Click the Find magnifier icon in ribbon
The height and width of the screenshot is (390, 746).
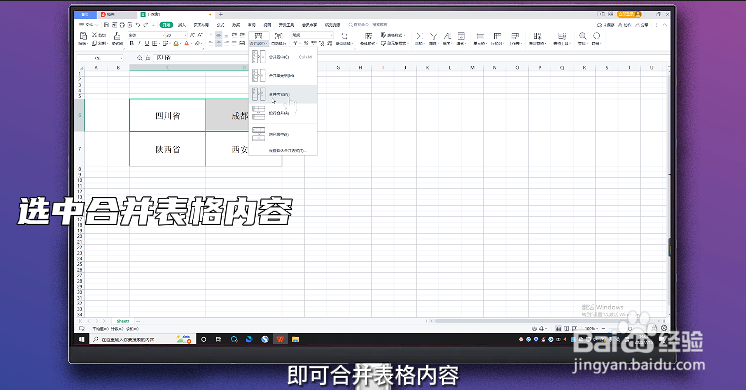[x=583, y=36]
